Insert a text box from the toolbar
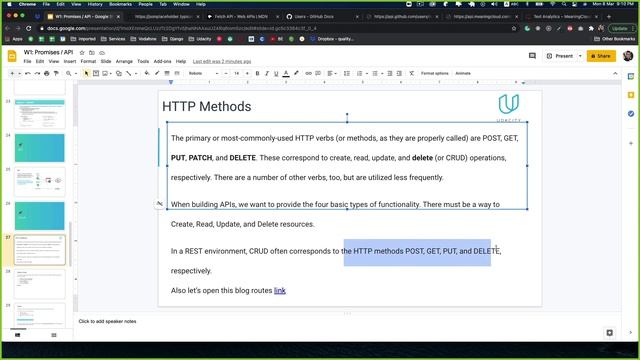640x360 pixels. click(96, 73)
